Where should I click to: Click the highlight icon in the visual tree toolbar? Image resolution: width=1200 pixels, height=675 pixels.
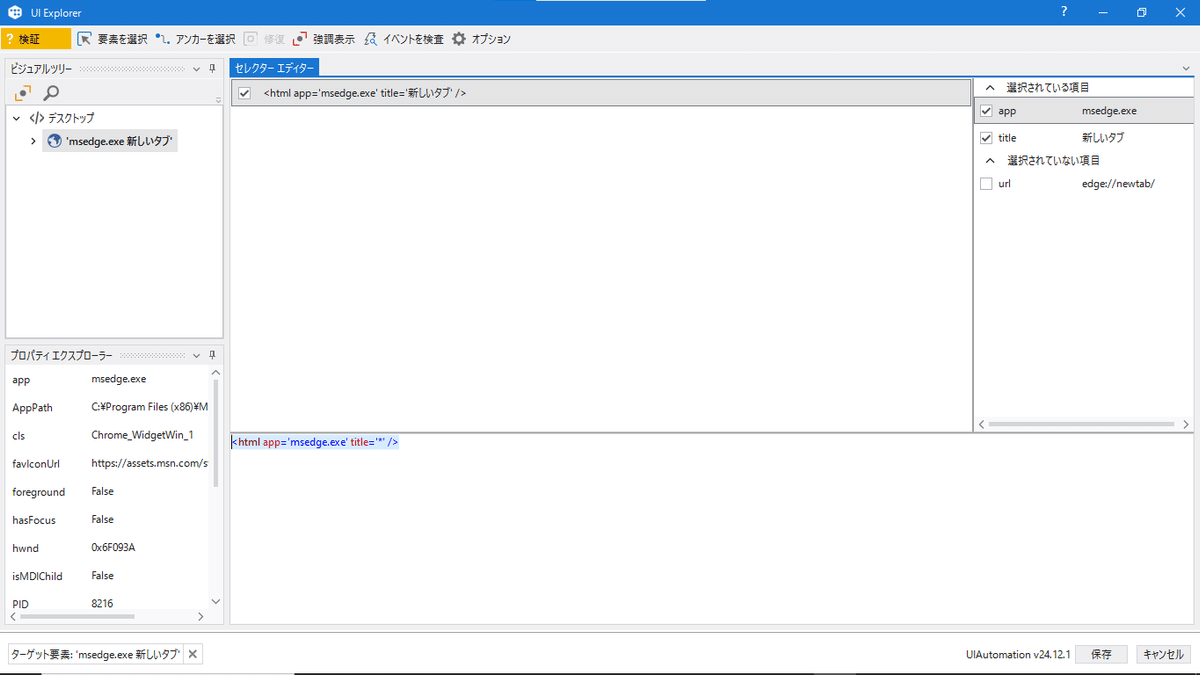click(x=23, y=93)
